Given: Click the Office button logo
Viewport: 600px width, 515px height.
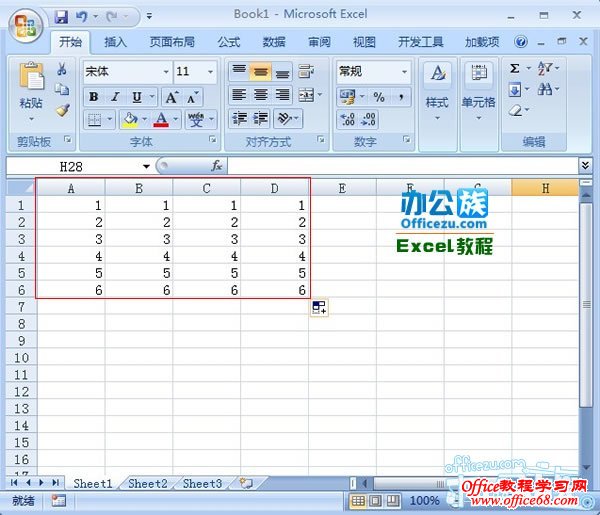Looking at the screenshot, I should click(x=26, y=26).
